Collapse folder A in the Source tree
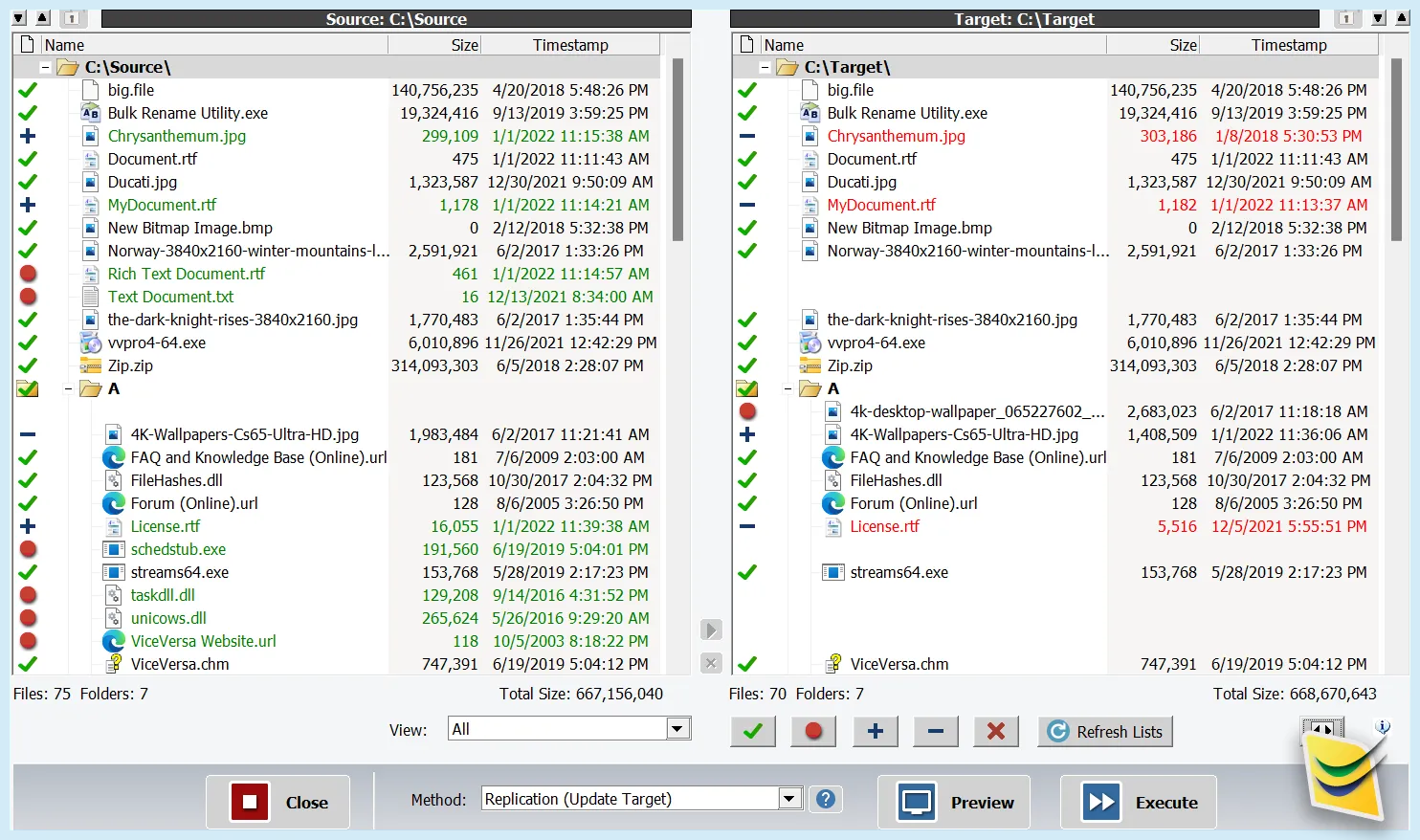The height and width of the screenshot is (840, 1420). (x=68, y=388)
